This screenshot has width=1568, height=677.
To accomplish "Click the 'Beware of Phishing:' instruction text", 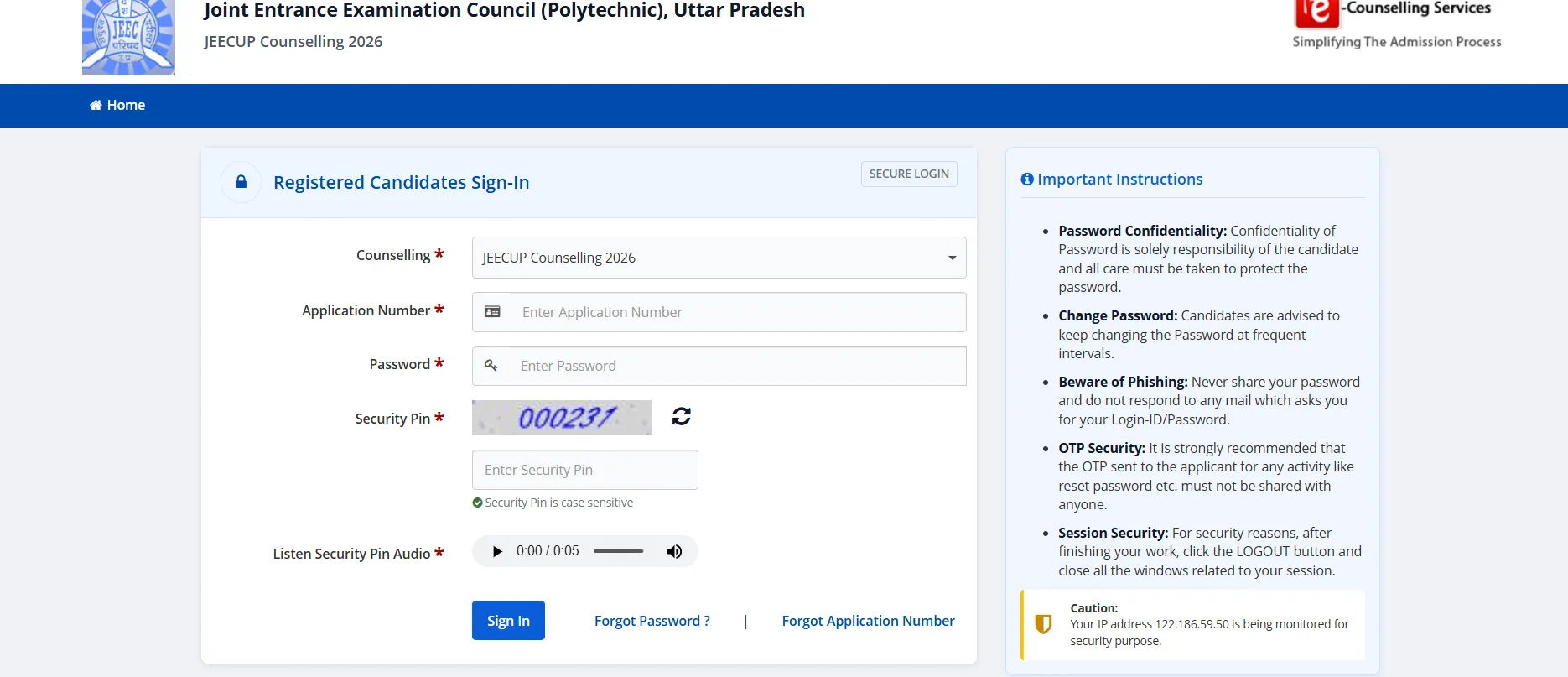I will pos(1123,382).
